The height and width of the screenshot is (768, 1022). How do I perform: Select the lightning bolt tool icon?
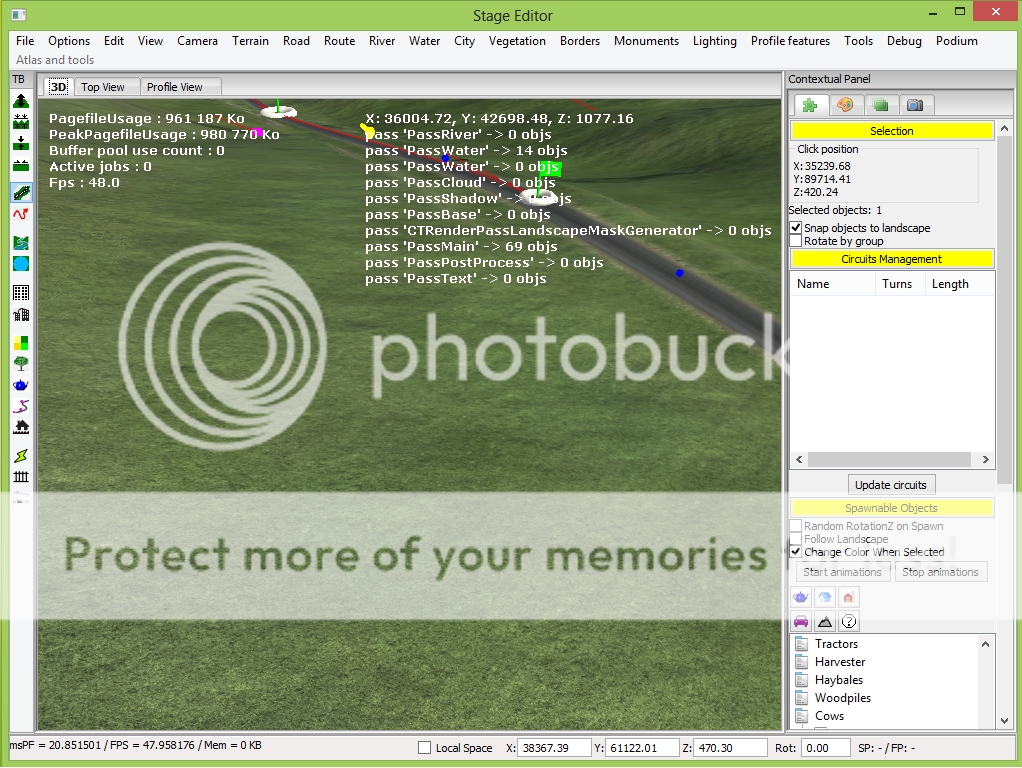21,456
